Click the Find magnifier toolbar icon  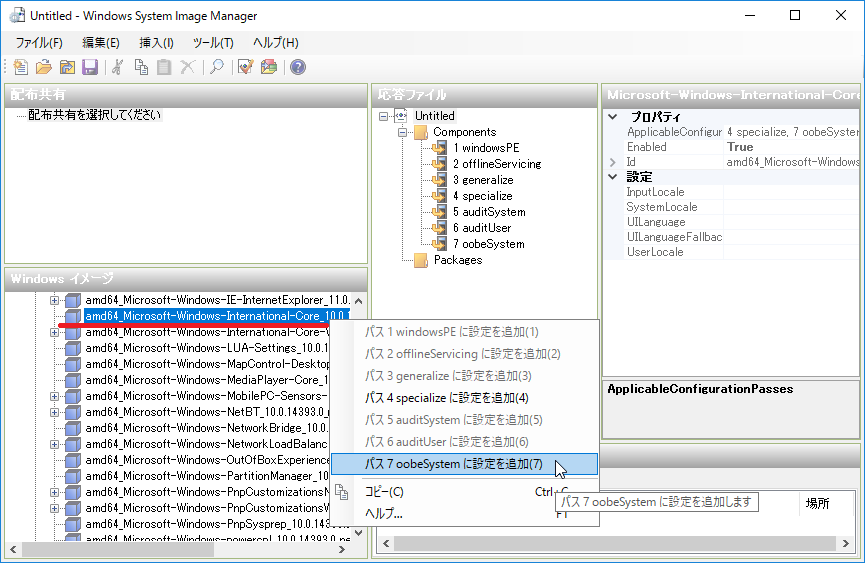click(217, 67)
